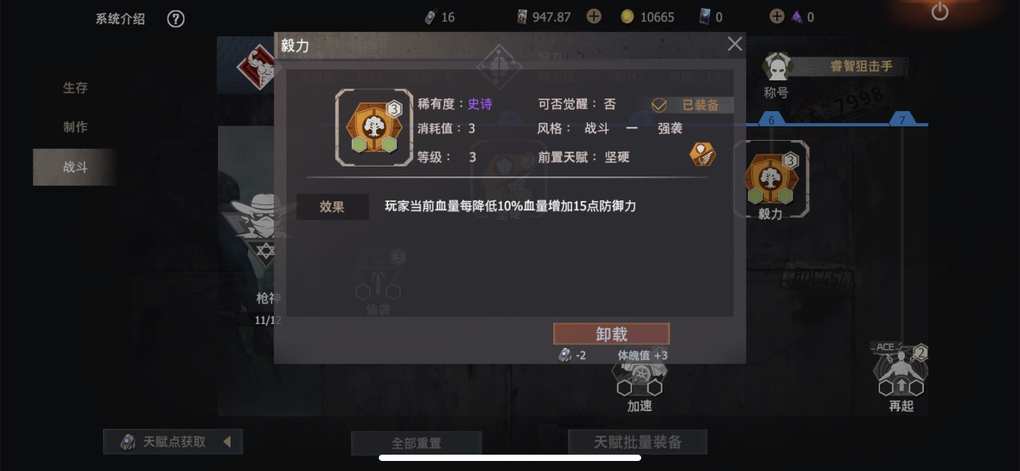Select the 毅力 talent node on tree

coord(772,178)
